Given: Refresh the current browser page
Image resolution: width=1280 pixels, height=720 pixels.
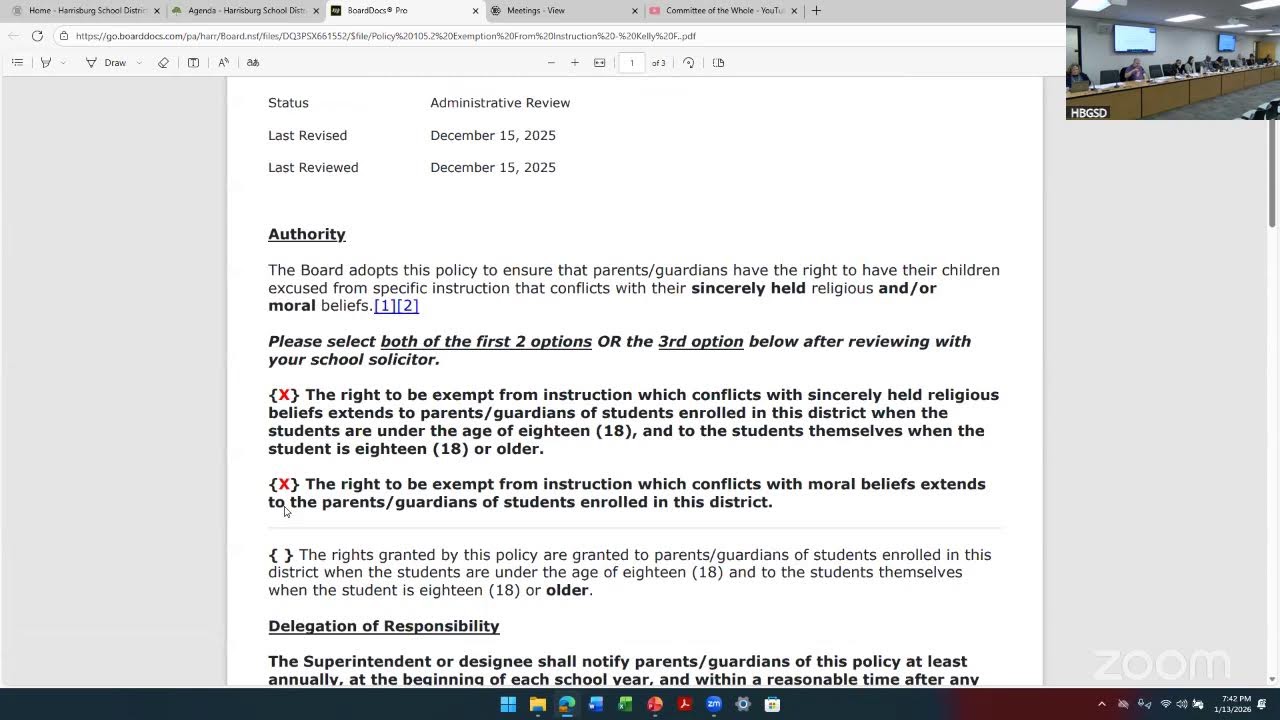Looking at the screenshot, I should (37, 36).
